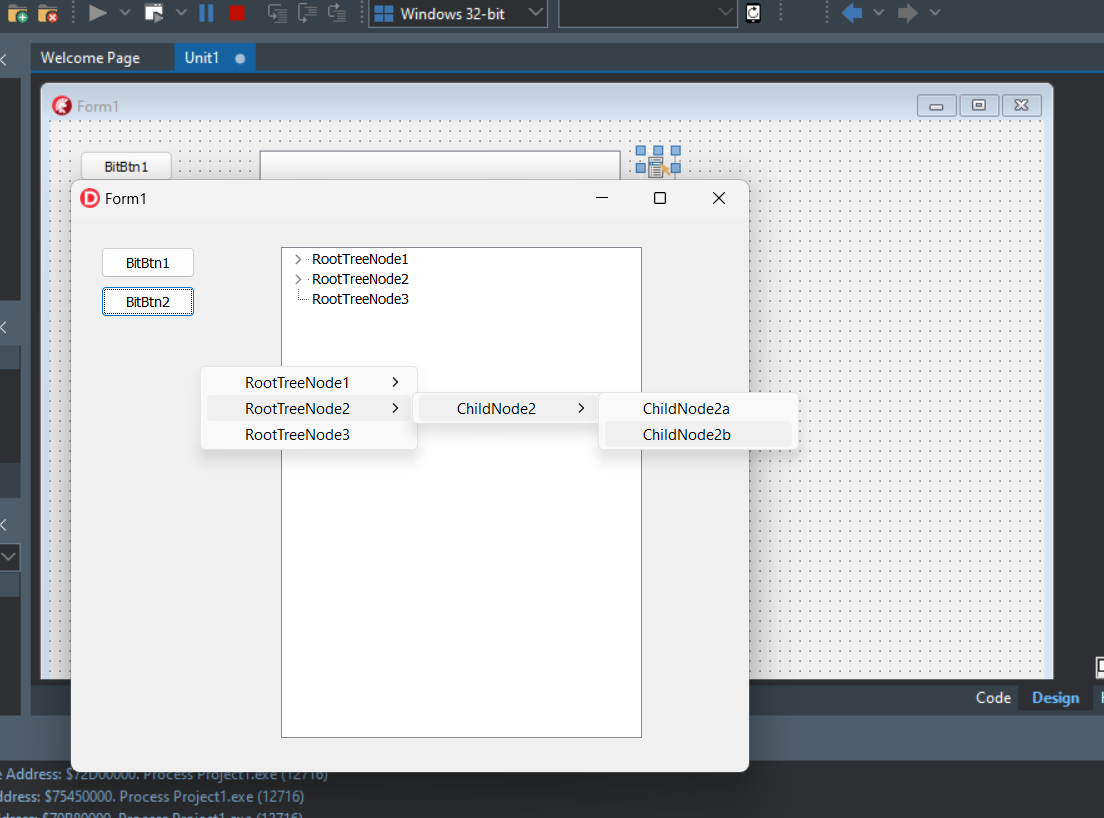Switch to the Code view tab
The width and height of the screenshot is (1104, 818).
pos(993,698)
